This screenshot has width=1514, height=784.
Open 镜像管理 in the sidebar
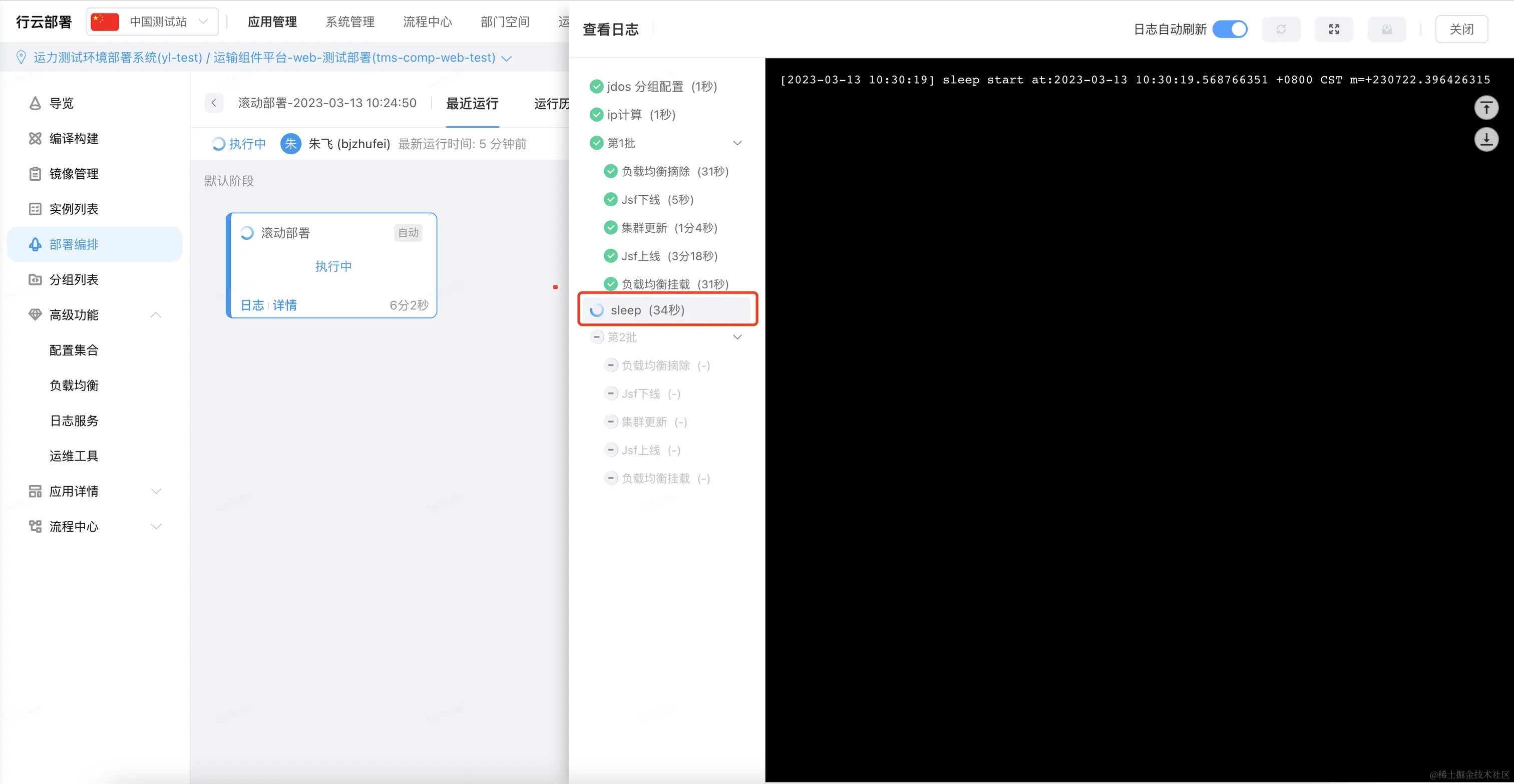coord(74,174)
